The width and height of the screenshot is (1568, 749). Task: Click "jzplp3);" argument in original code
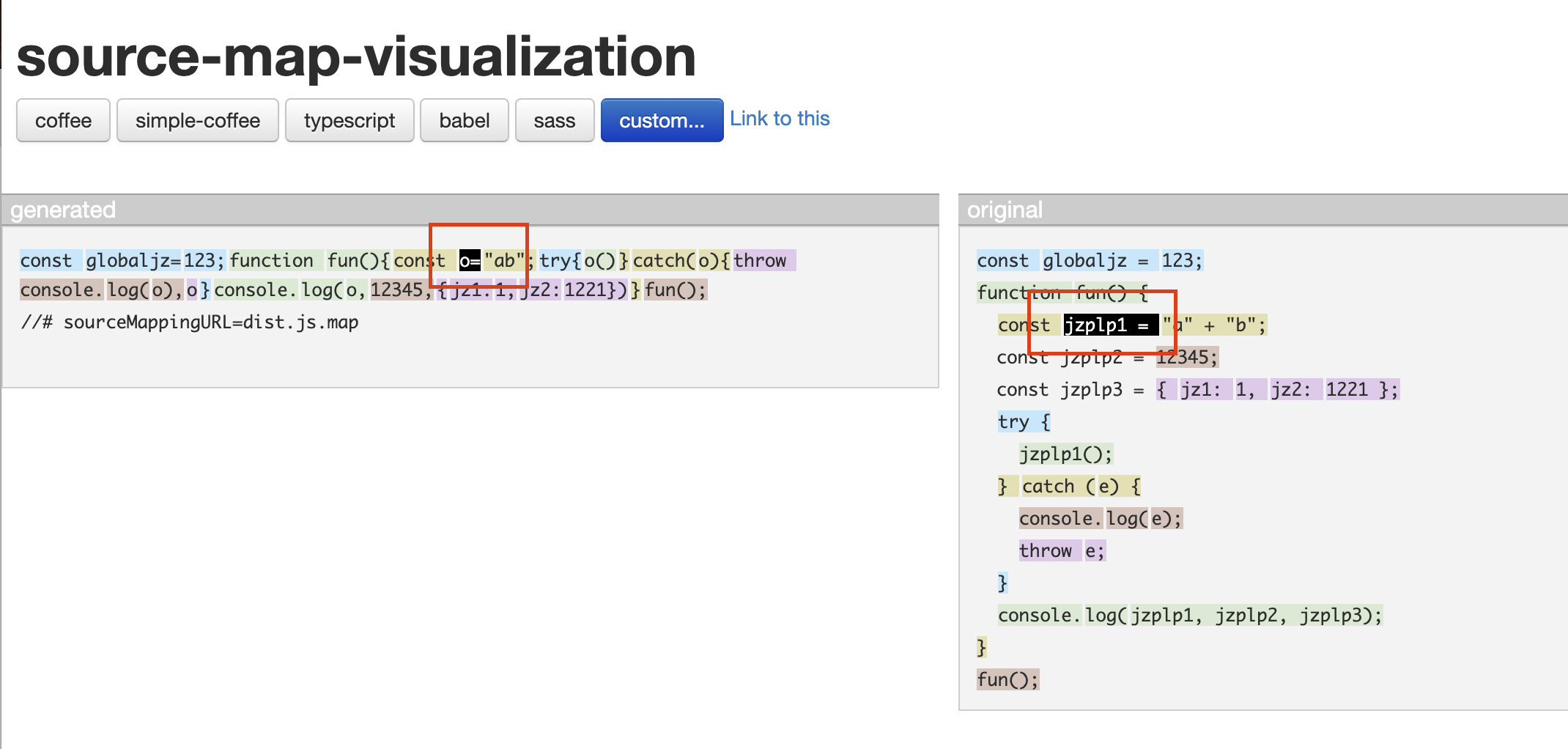click(1342, 615)
